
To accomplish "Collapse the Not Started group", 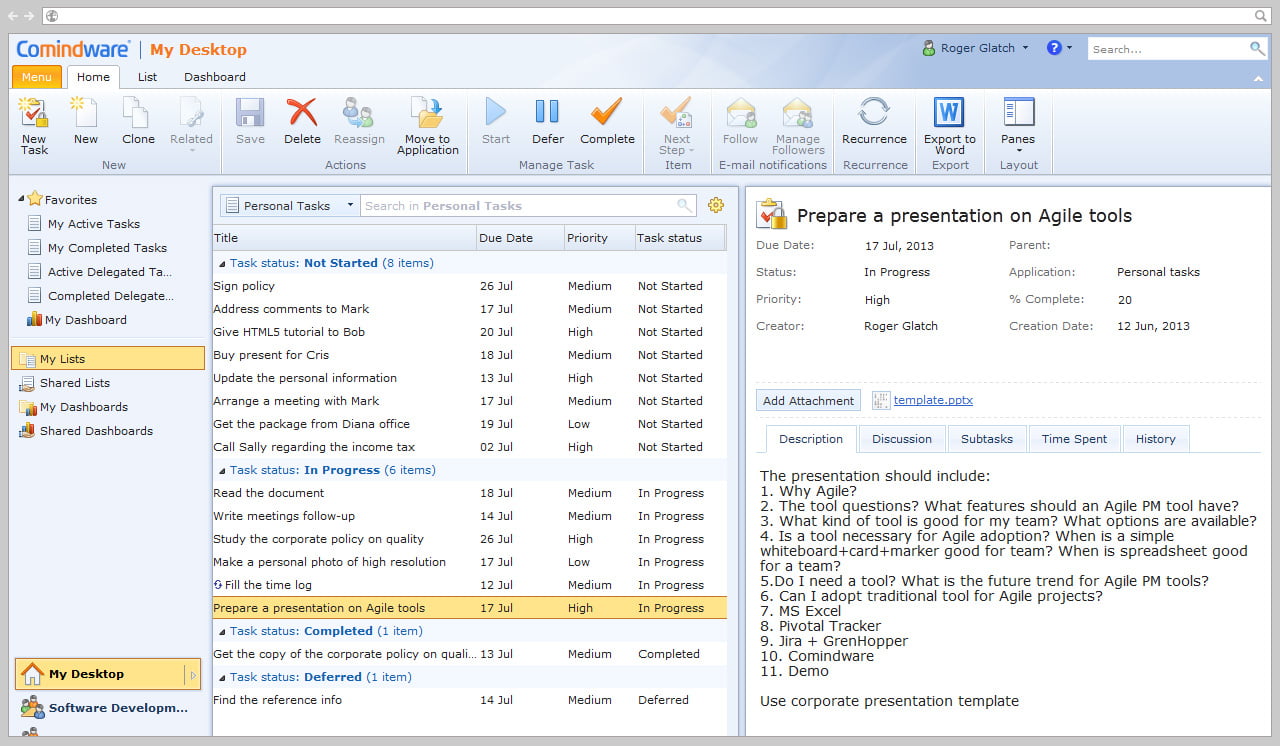I will 222,263.
